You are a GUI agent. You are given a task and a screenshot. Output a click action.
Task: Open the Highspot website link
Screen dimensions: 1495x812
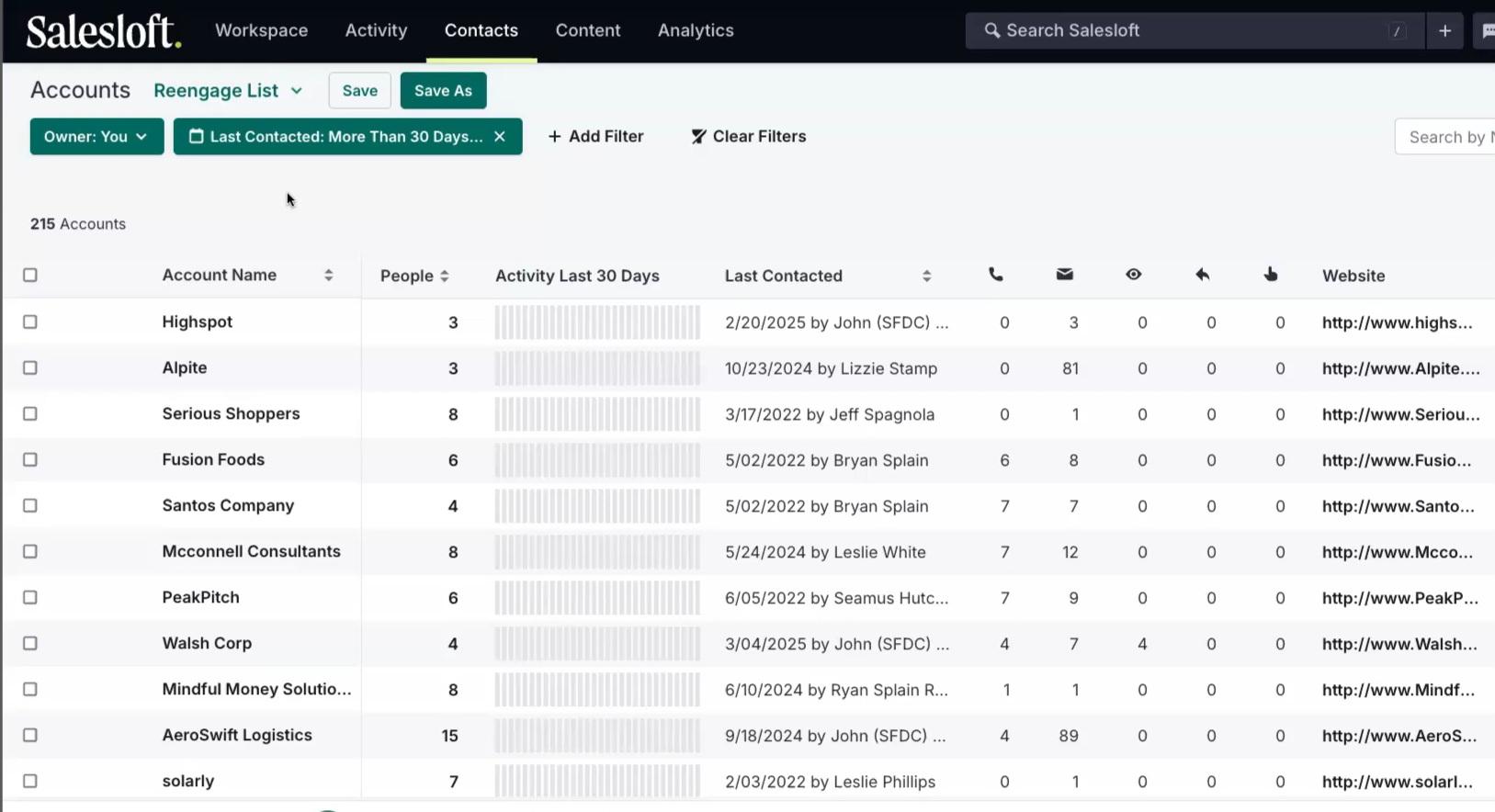(x=1397, y=322)
